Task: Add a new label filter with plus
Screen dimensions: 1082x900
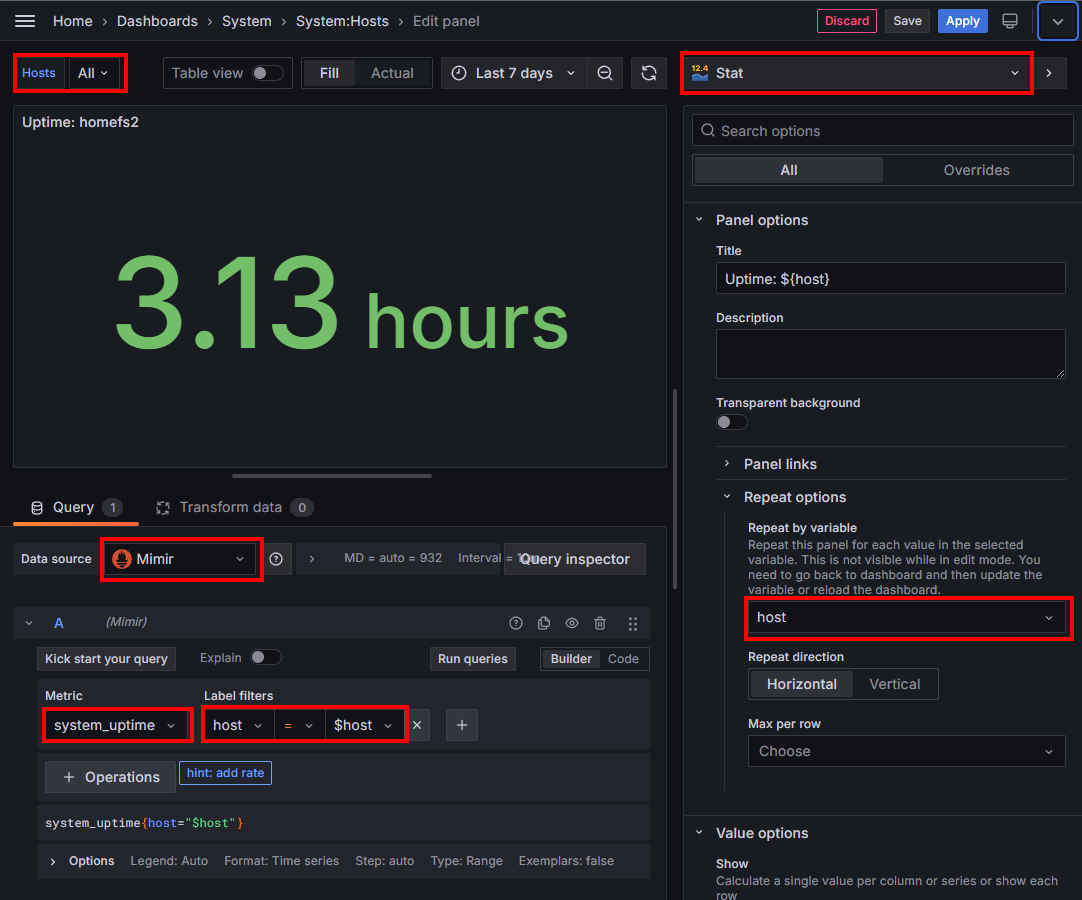Action: pos(462,725)
